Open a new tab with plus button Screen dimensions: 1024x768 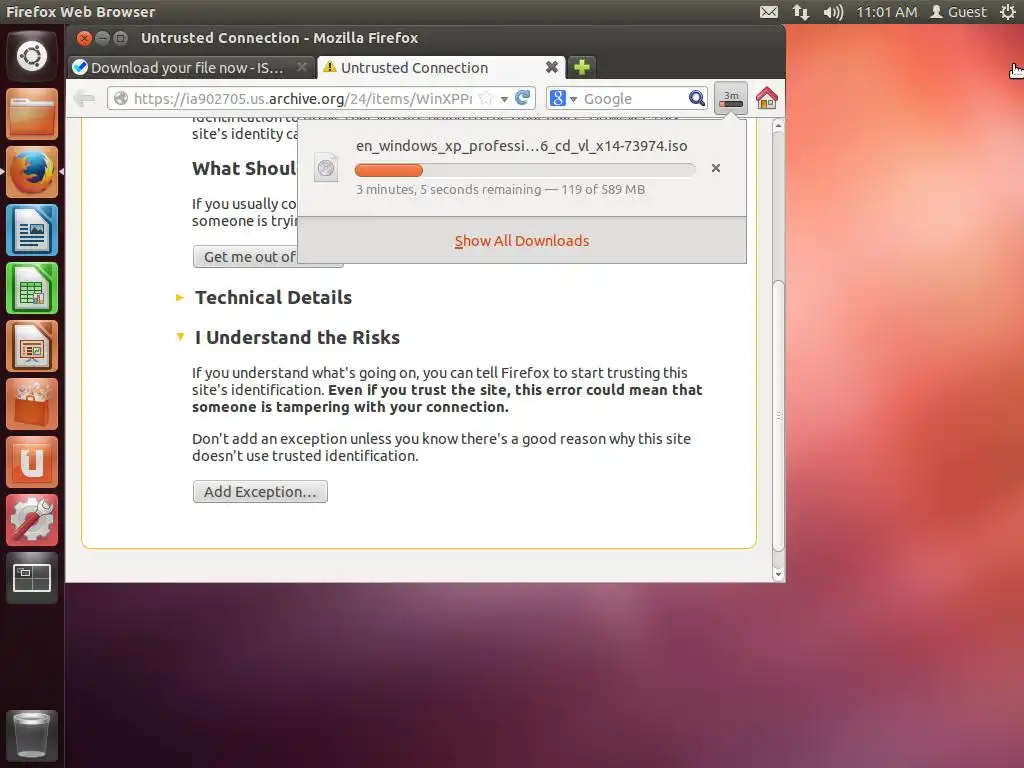point(581,67)
